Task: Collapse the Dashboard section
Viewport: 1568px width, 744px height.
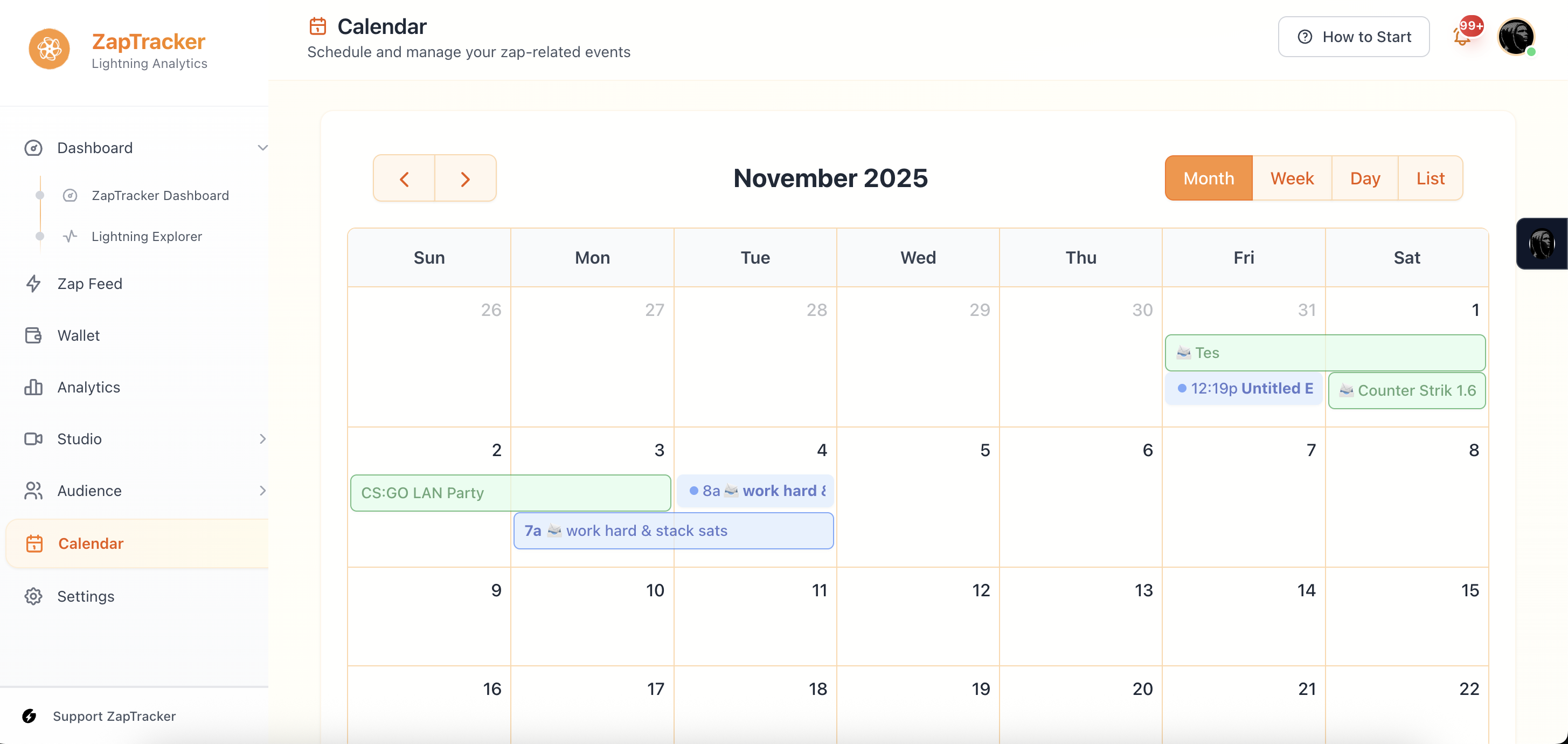Action: click(262, 147)
